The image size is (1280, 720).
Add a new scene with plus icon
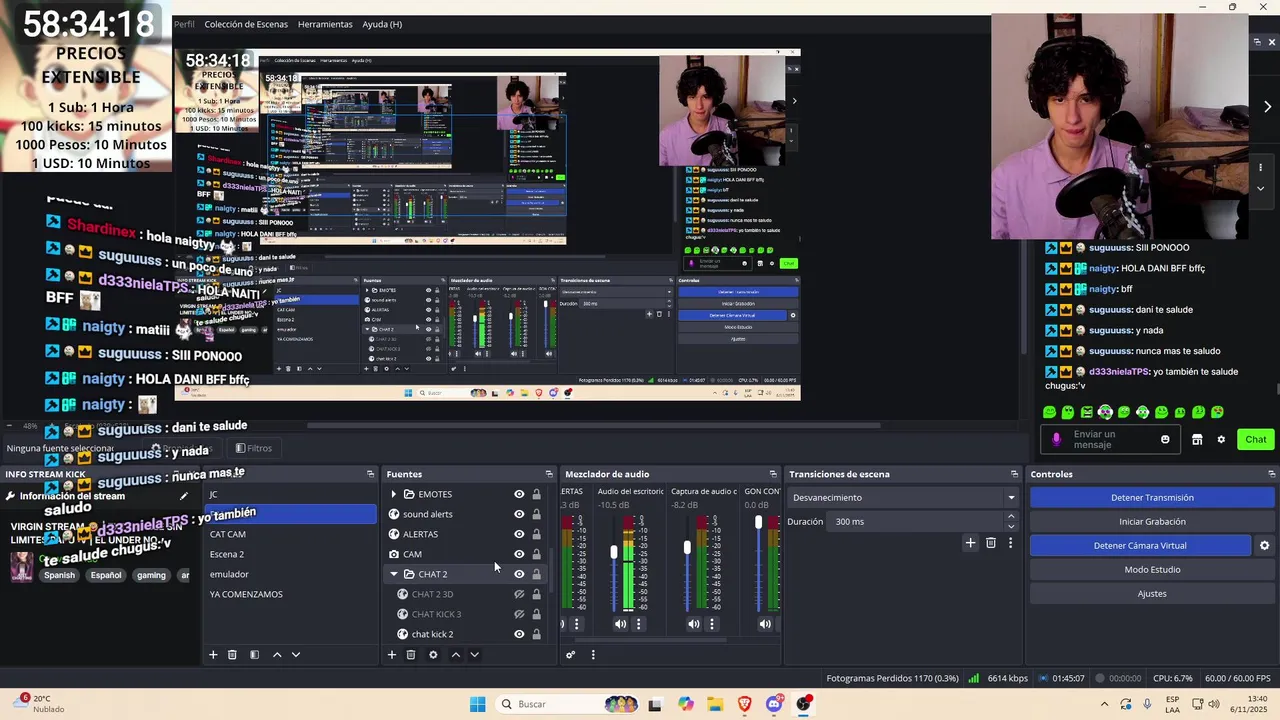pos(212,655)
